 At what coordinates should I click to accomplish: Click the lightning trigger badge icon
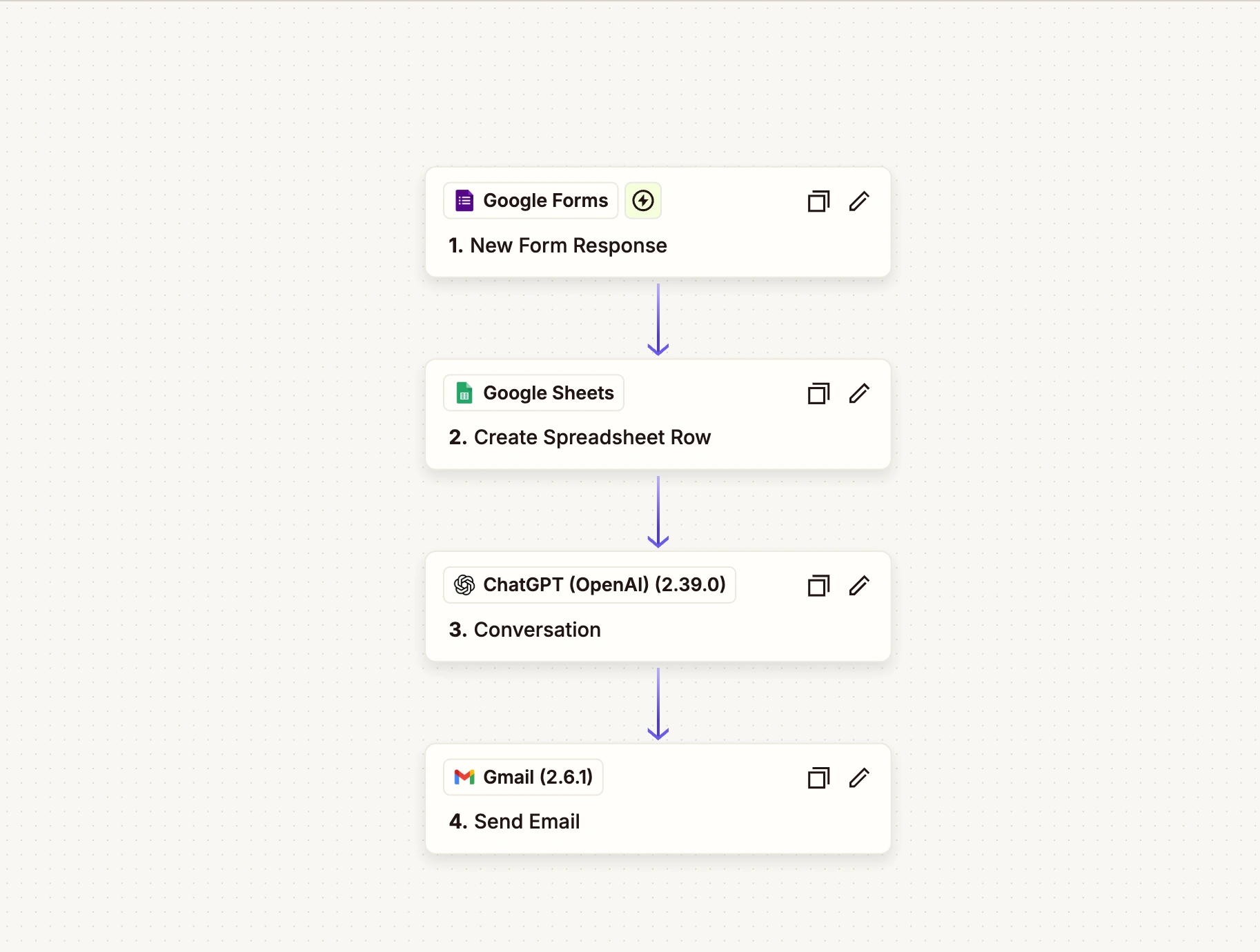click(x=643, y=201)
